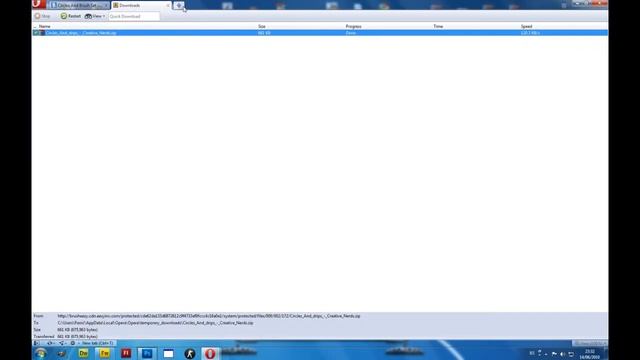Open the Opera Link sync icon in status bar

tap(50, 343)
